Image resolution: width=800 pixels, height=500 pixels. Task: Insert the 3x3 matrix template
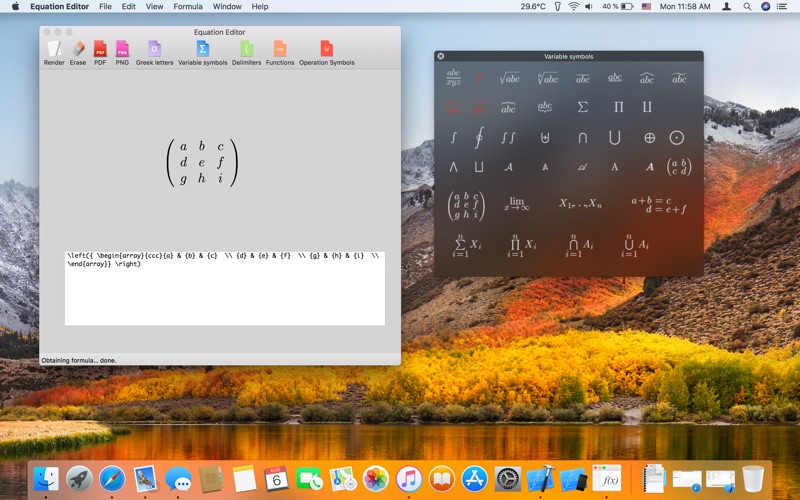(464, 204)
